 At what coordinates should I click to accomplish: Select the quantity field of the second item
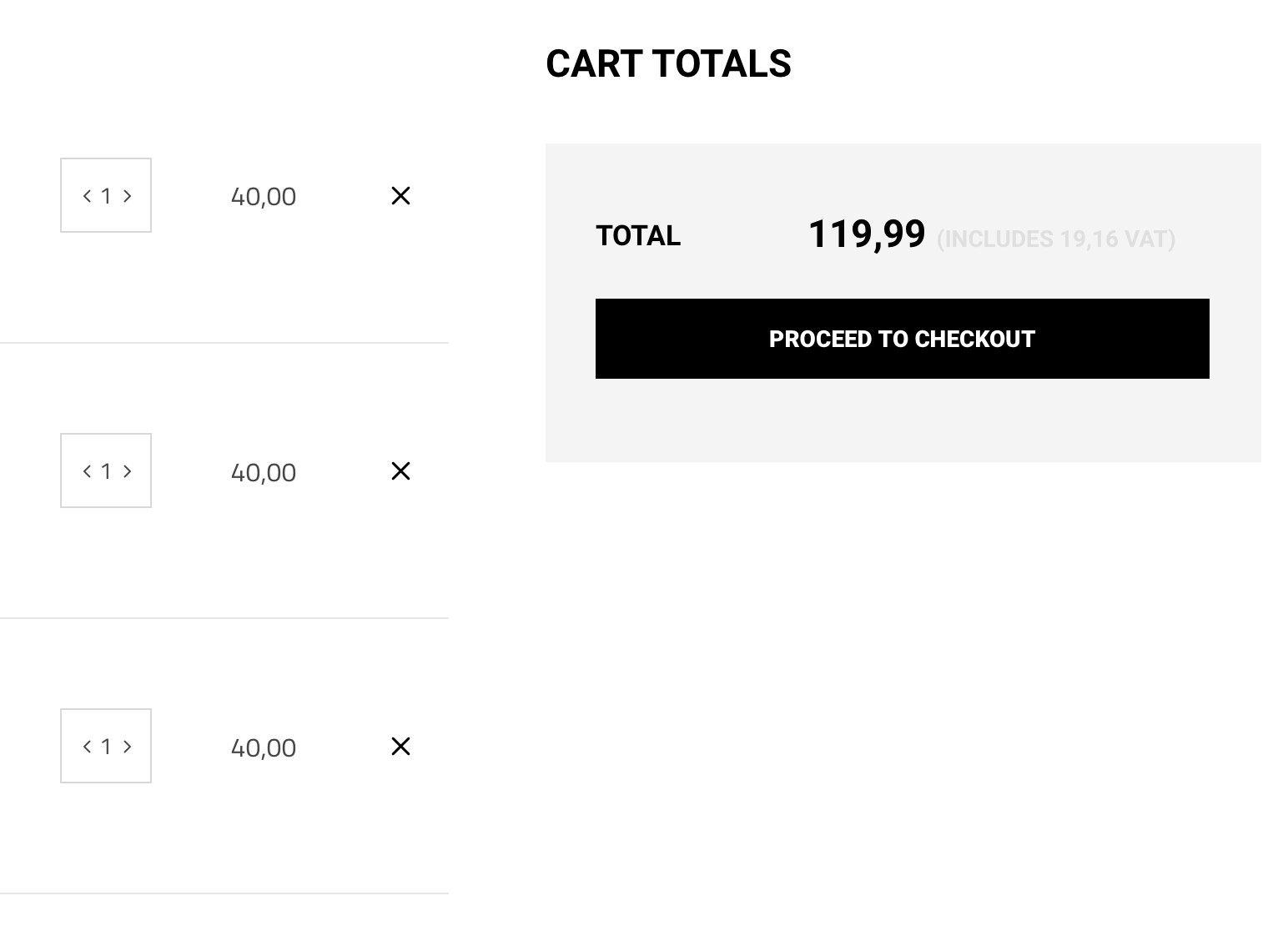coord(106,471)
